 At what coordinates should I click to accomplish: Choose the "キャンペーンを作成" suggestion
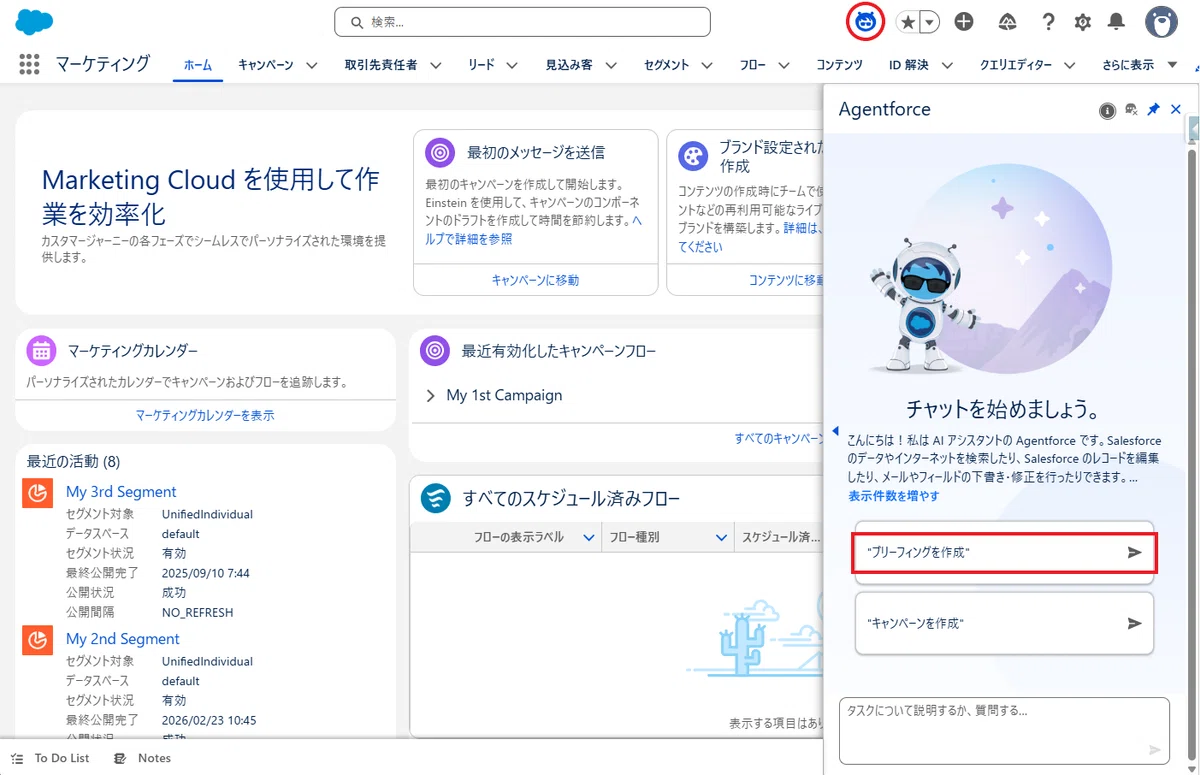(1004, 623)
